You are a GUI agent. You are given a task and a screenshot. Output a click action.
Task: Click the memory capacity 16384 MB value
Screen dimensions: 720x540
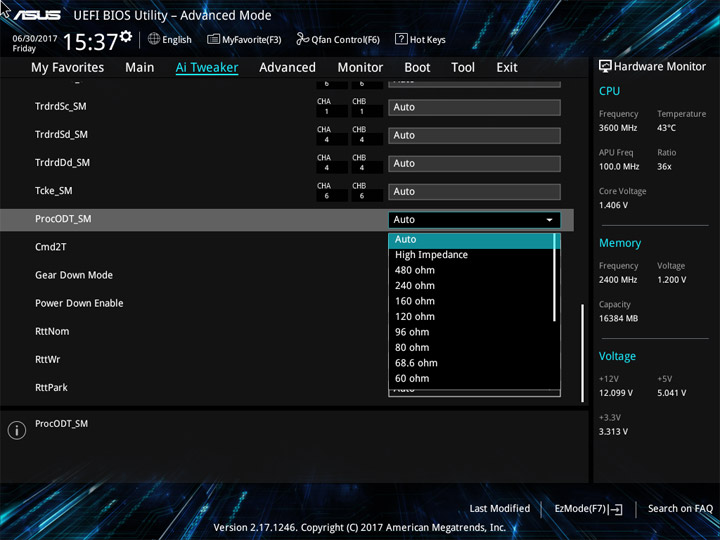pyautogui.click(x=618, y=318)
